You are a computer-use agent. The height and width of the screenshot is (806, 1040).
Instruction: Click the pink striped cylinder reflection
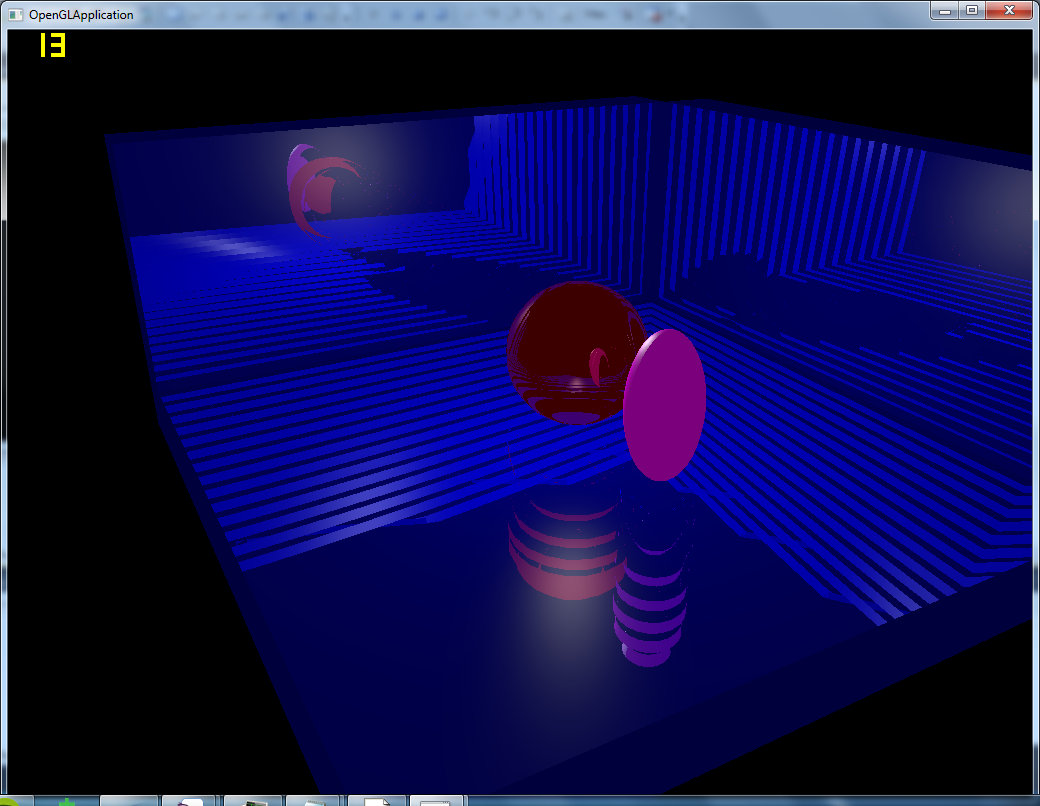[x=567, y=550]
